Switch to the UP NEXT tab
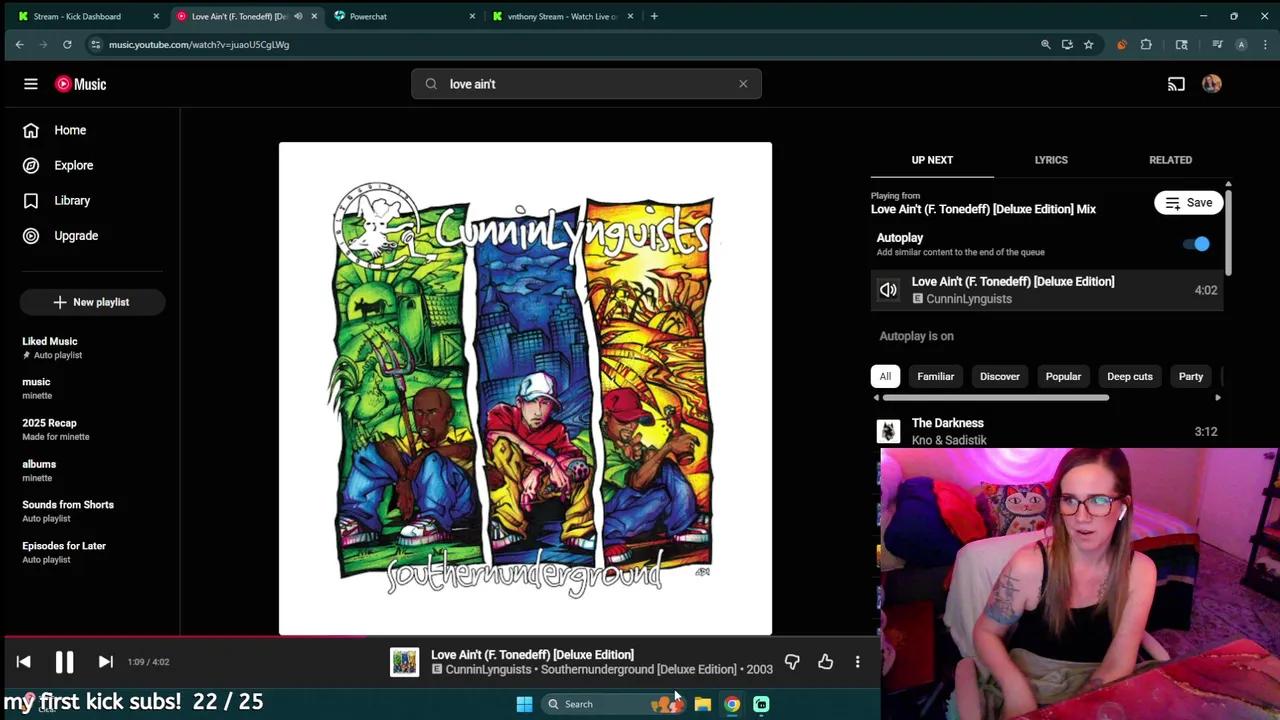This screenshot has width=1280, height=720. point(932,160)
